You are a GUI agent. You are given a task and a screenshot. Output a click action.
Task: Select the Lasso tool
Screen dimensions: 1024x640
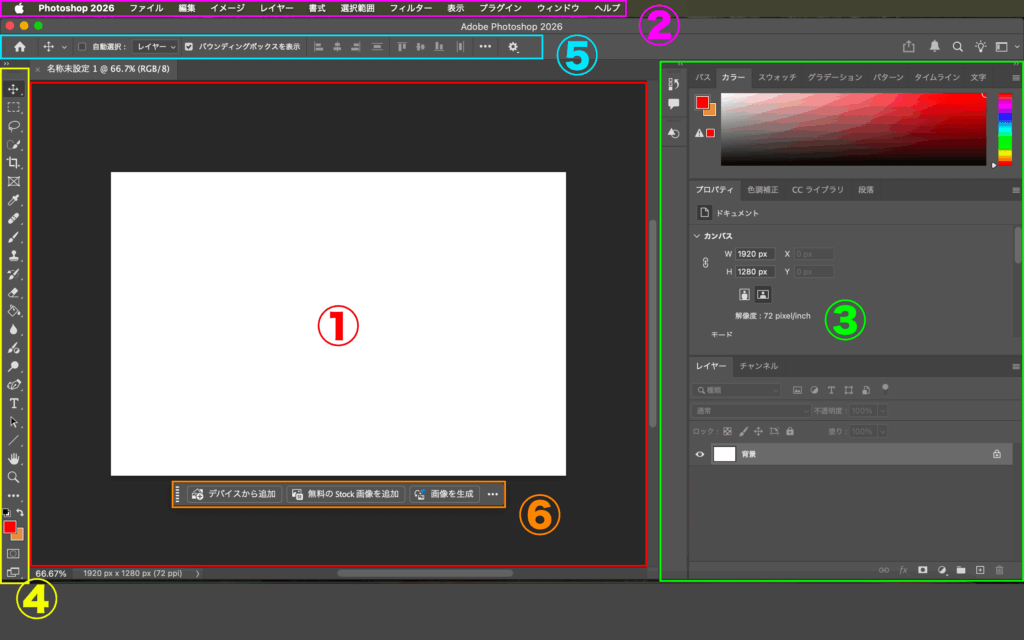(14, 126)
